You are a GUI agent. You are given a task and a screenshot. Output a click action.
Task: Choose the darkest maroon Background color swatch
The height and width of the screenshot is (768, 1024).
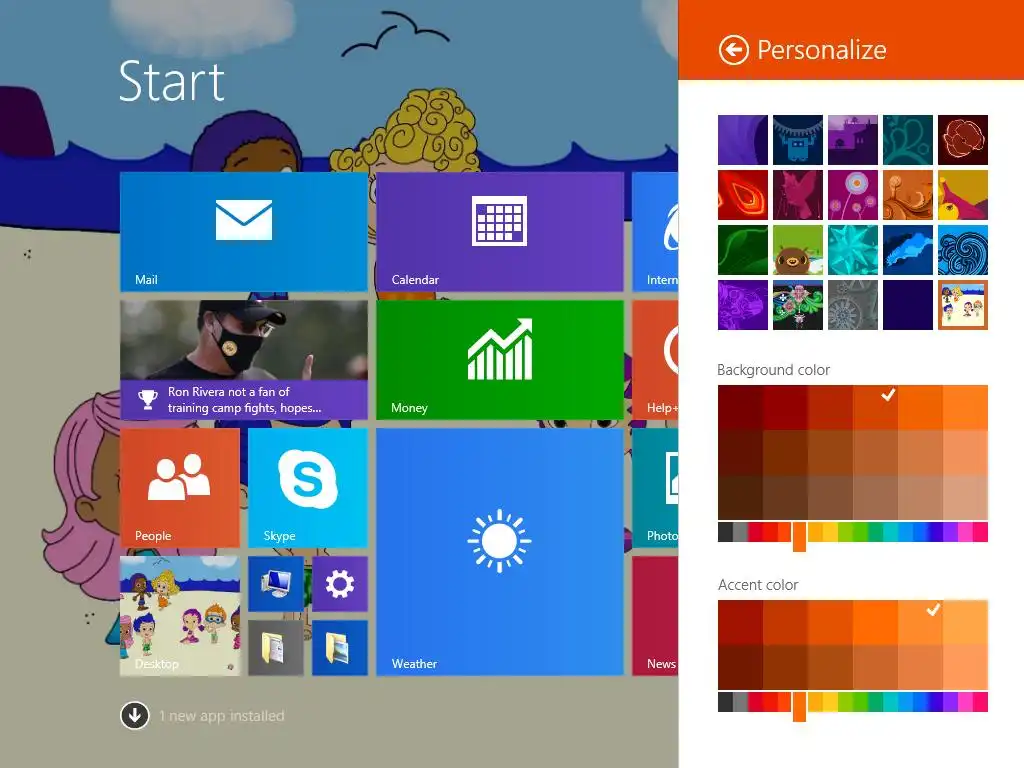[x=740, y=408]
